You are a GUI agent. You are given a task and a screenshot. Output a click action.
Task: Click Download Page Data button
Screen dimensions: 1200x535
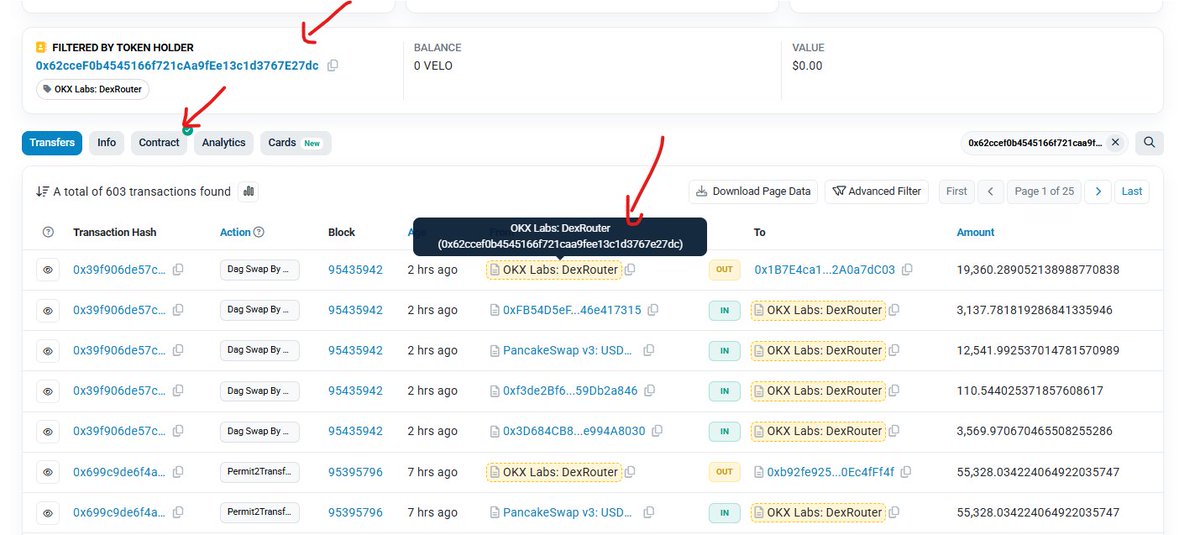pos(754,191)
